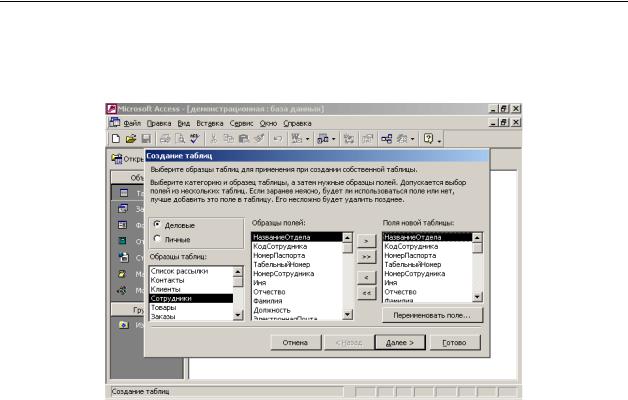Select the Modules object icon in sidebar
The width and height of the screenshot is (628, 400).
(122, 290)
